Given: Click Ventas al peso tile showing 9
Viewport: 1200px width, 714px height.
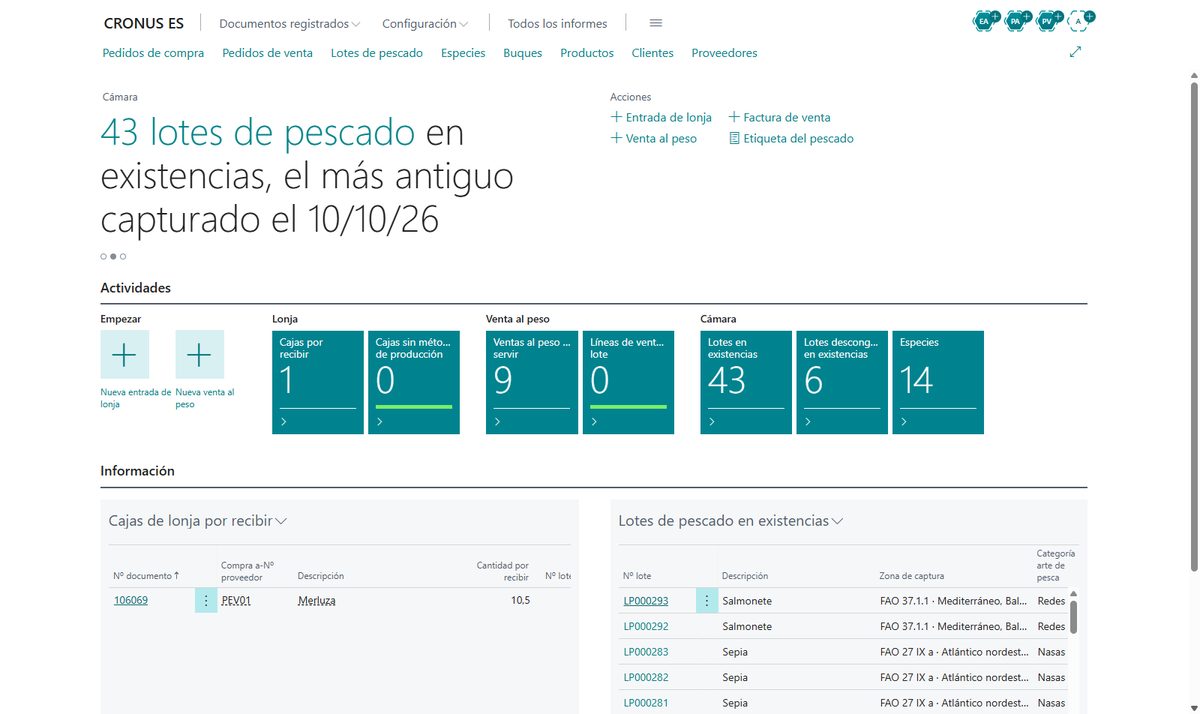Looking at the screenshot, I should tap(532, 382).
